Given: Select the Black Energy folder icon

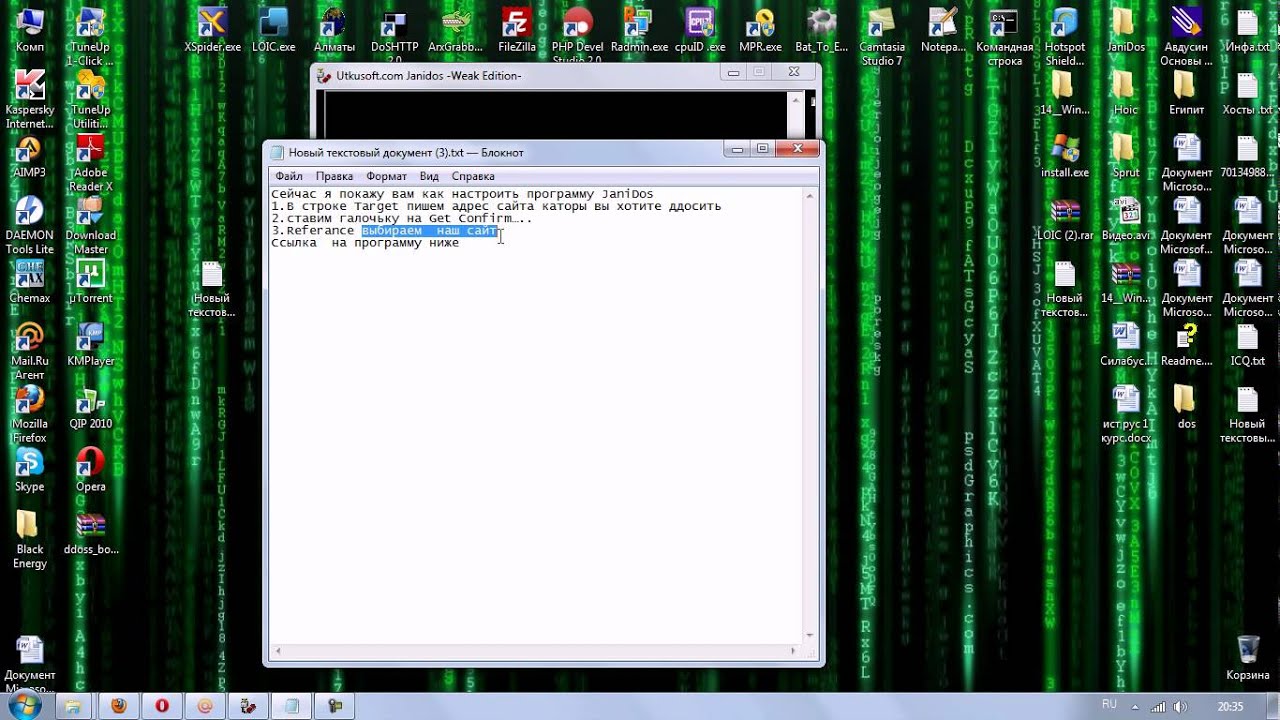Looking at the screenshot, I should [x=30, y=539].
